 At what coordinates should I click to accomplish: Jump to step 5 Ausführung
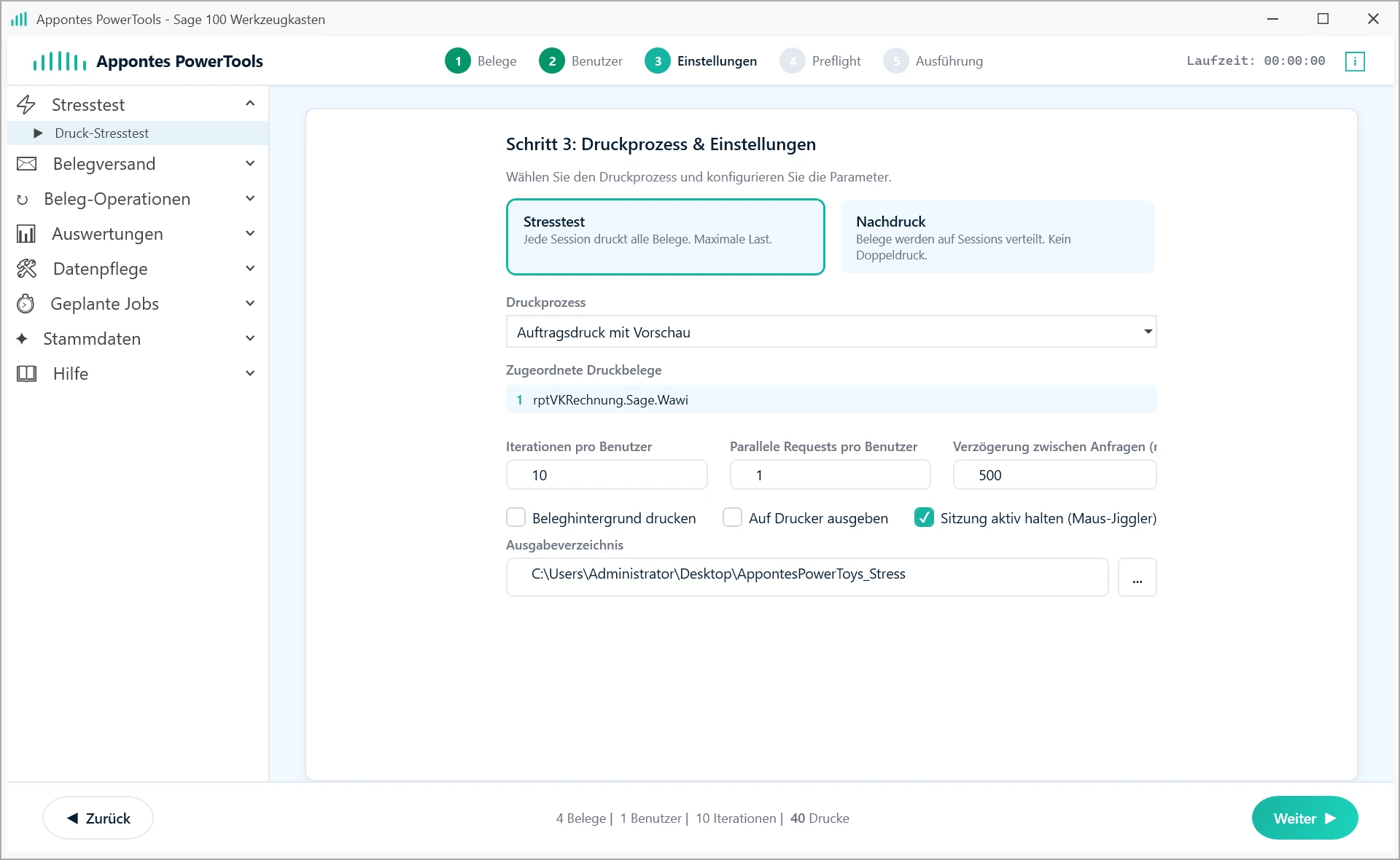point(933,61)
